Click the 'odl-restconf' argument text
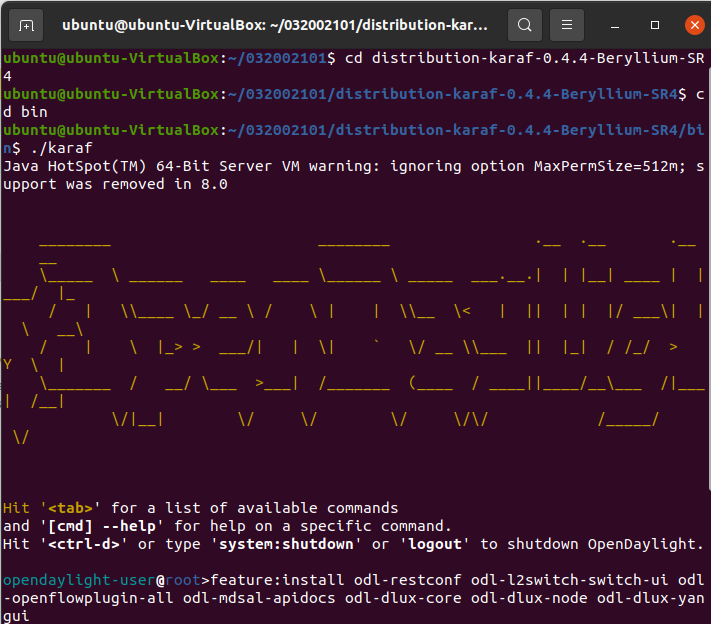This screenshot has height=624, width=711. tap(408, 580)
